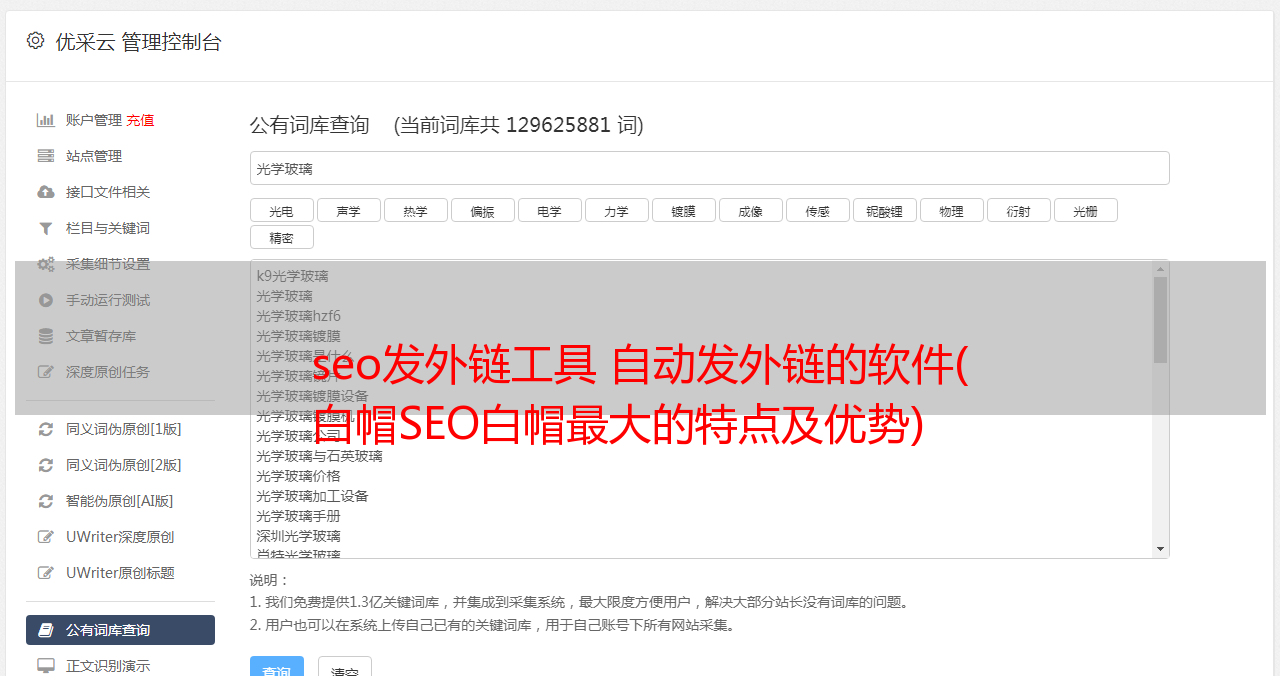Select the 公有词库查询 menu item
Image resolution: width=1280 pixels, height=676 pixels.
click(120, 630)
